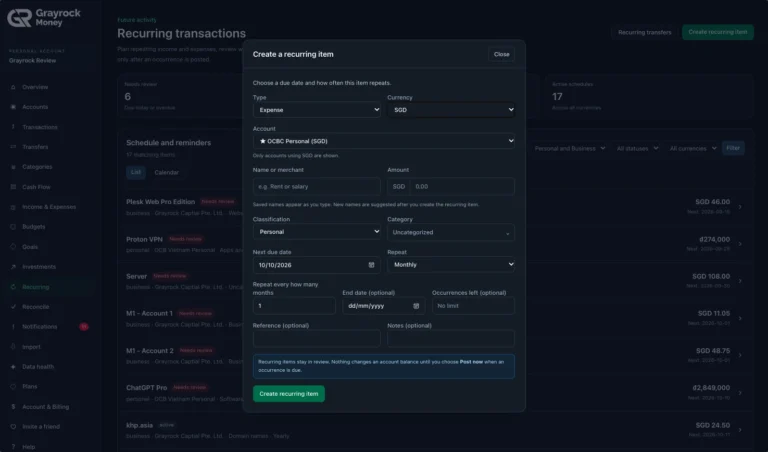
Task: Click the Budgets sidebar icon
Action: coord(13,227)
